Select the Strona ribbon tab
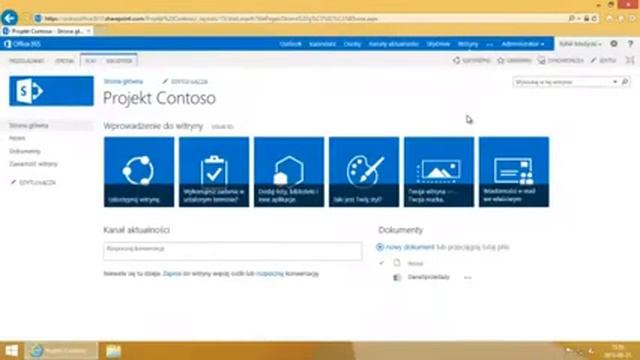This screenshot has height=360, width=640. tap(65, 61)
